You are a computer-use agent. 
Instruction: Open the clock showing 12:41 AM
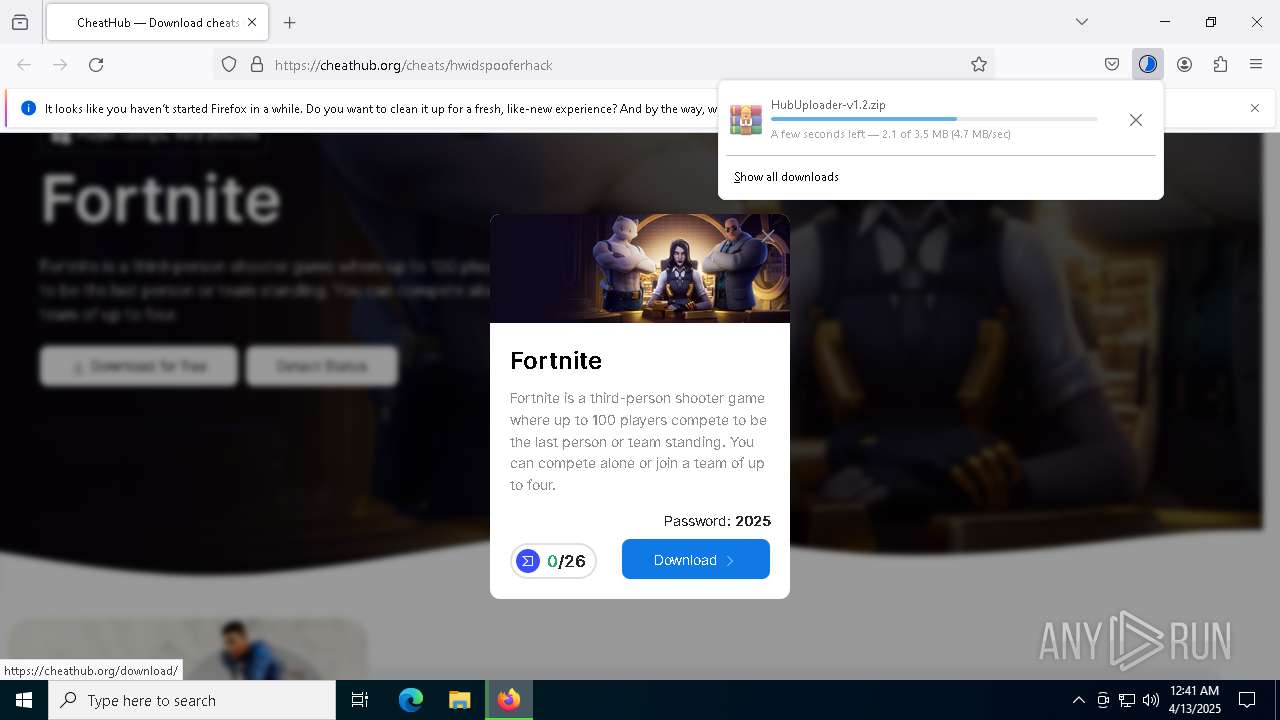[x=1194, y=700]
